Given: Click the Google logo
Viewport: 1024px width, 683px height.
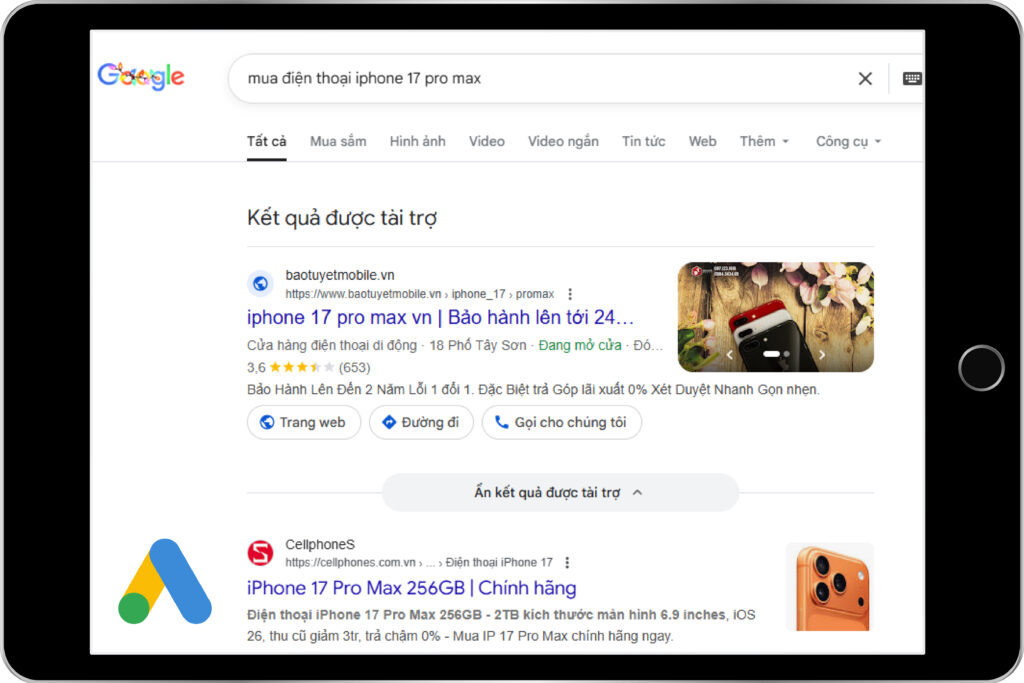Looking at the screenshot, I should pos(141,77).
